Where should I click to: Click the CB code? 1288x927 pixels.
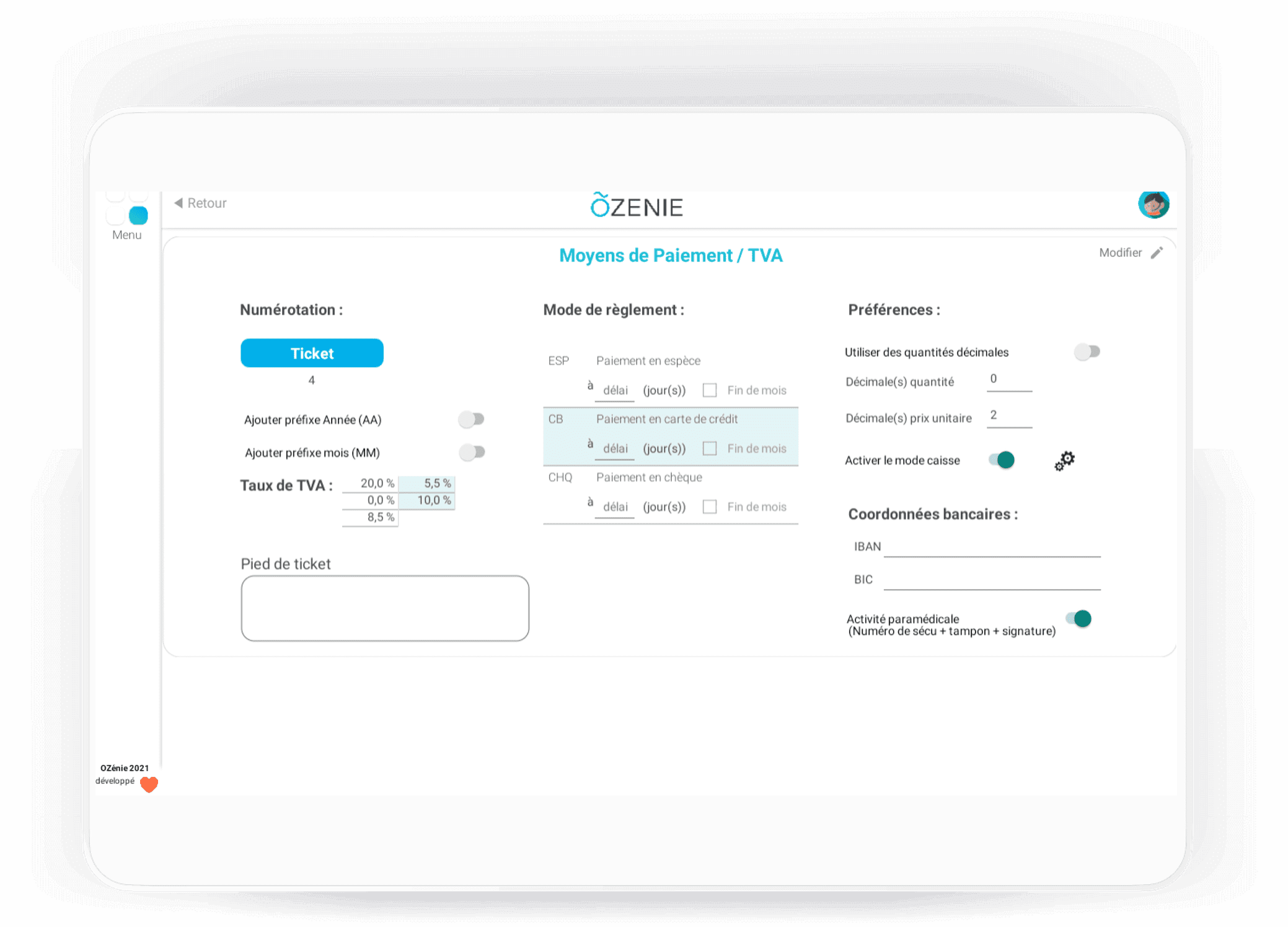pos(555,419)
